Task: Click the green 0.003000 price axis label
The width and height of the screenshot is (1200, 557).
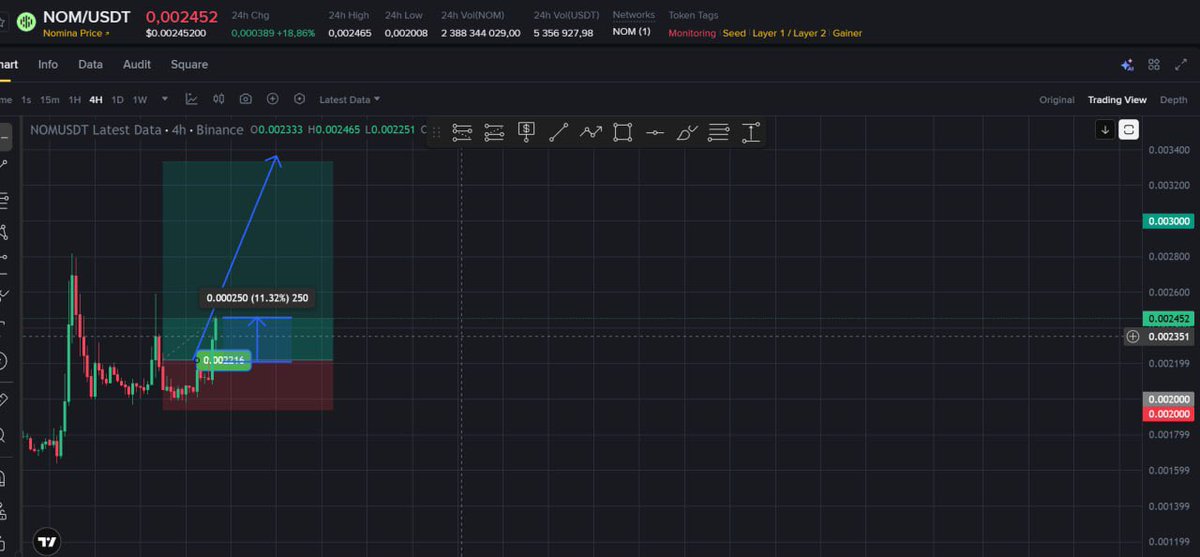Action: [x=1167, y=221]
